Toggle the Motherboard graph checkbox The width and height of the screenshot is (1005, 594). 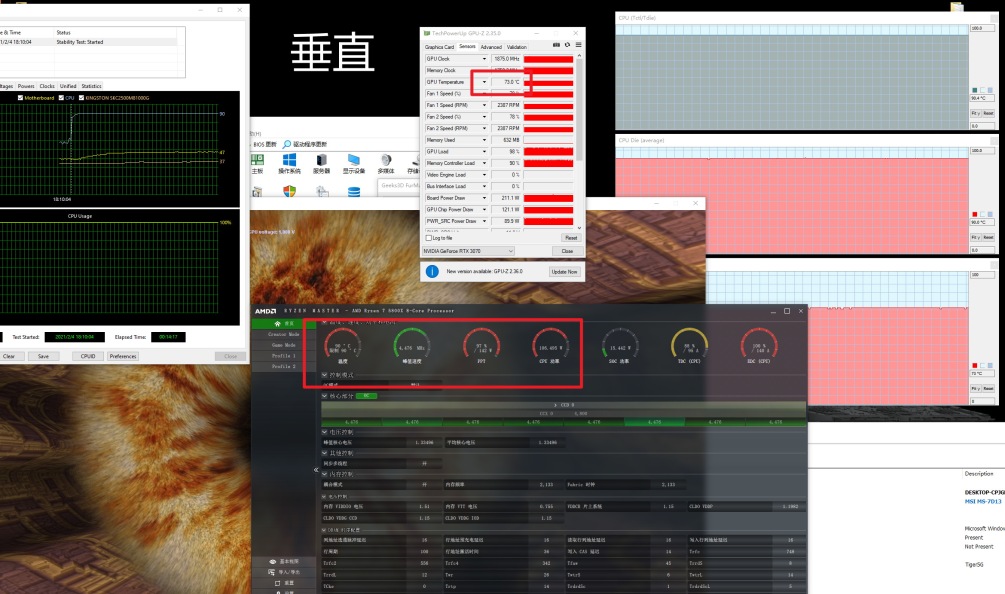[x=21, y=98]
